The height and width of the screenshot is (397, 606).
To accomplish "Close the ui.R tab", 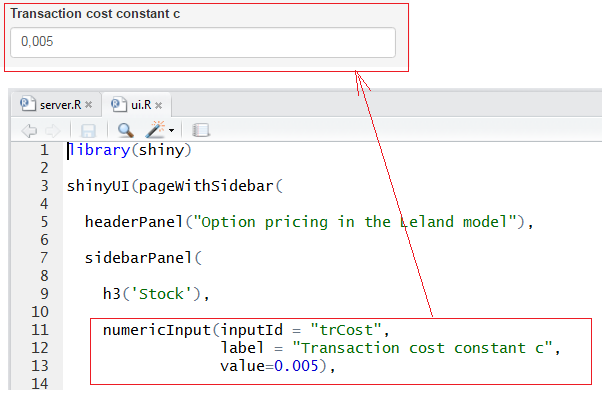I will point(158,105).
